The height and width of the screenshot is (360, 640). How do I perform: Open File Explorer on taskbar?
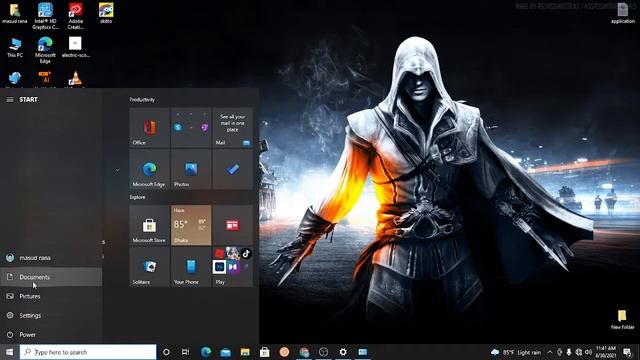(x=245, y=352)
